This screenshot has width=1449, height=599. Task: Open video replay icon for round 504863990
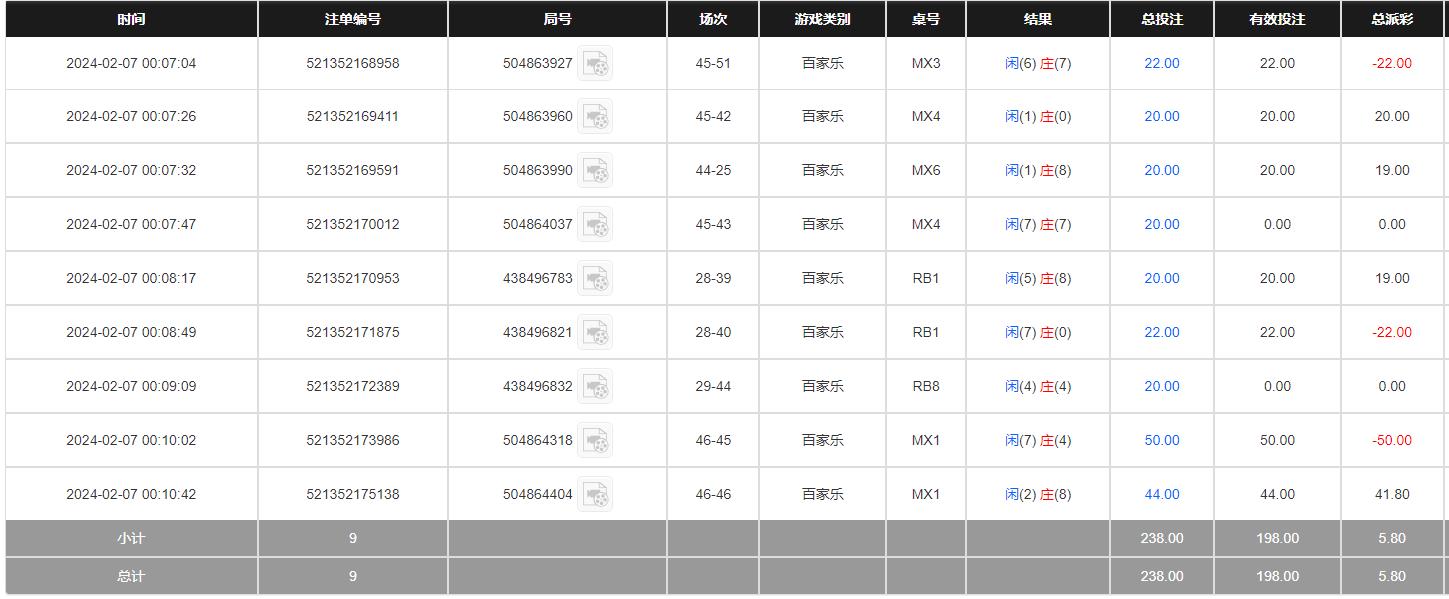tap(595, 171)
